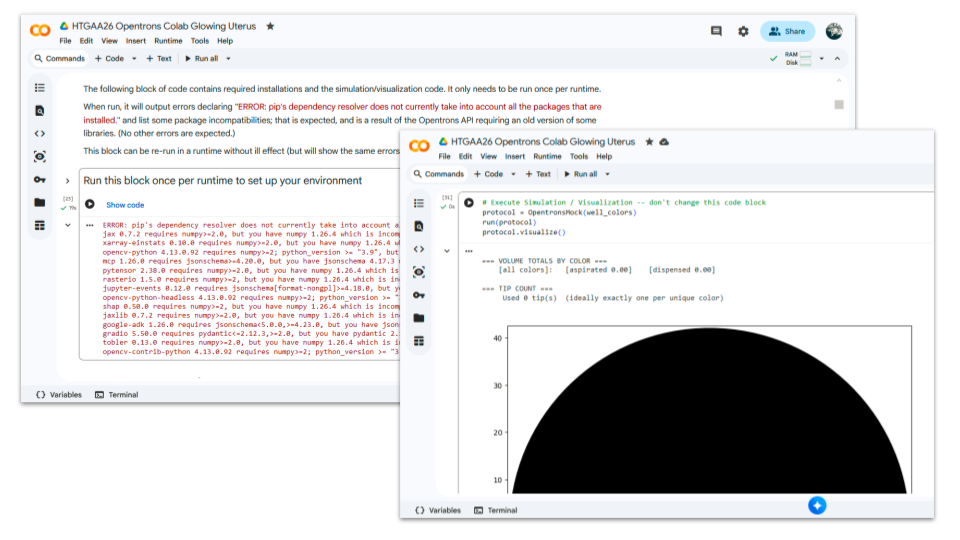This screenshot has width=960, height=540.
Task: Click Show code link in back window
Action: [x=125, y=205]
